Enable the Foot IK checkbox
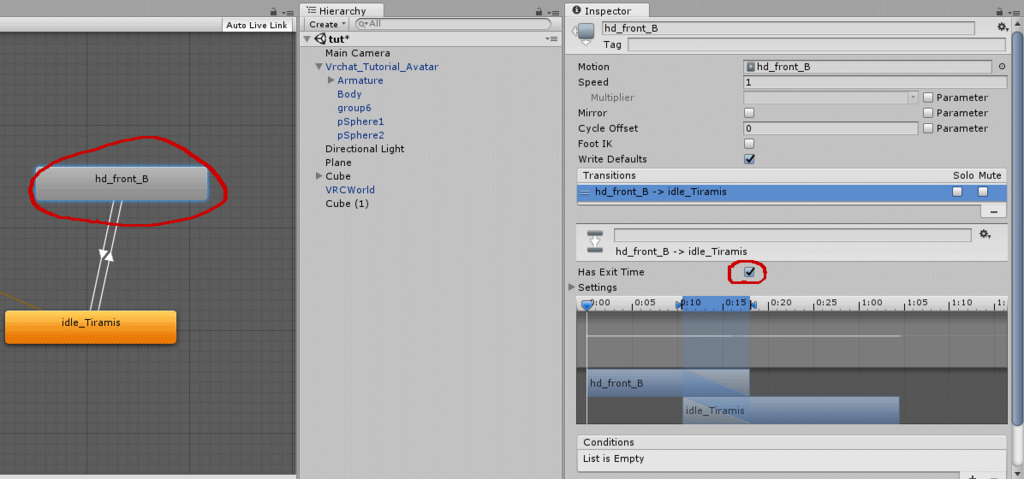The image size is (1024, 479). (750, 144)
